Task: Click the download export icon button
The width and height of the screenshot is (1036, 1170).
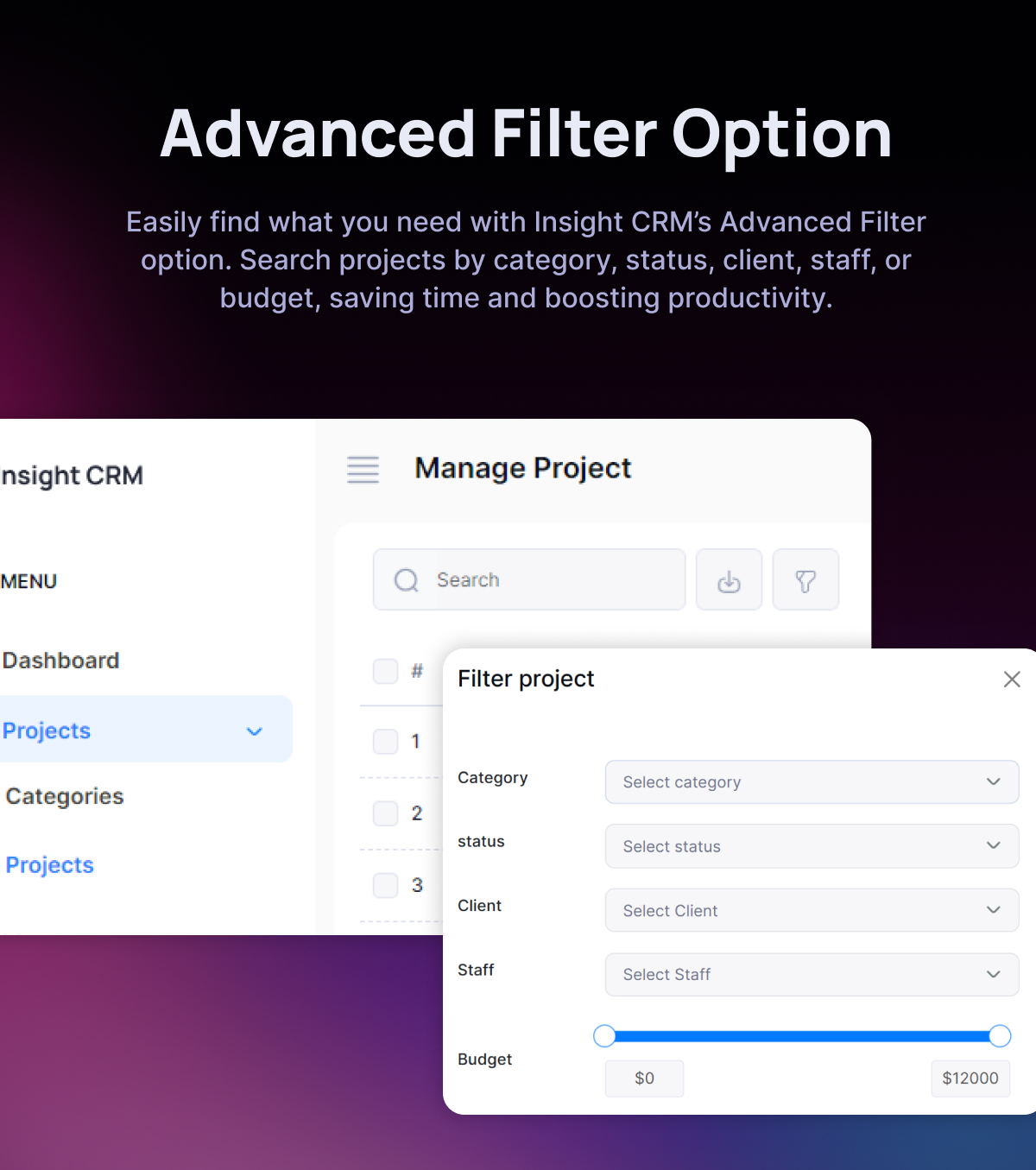Action: [x=729, y=580]
